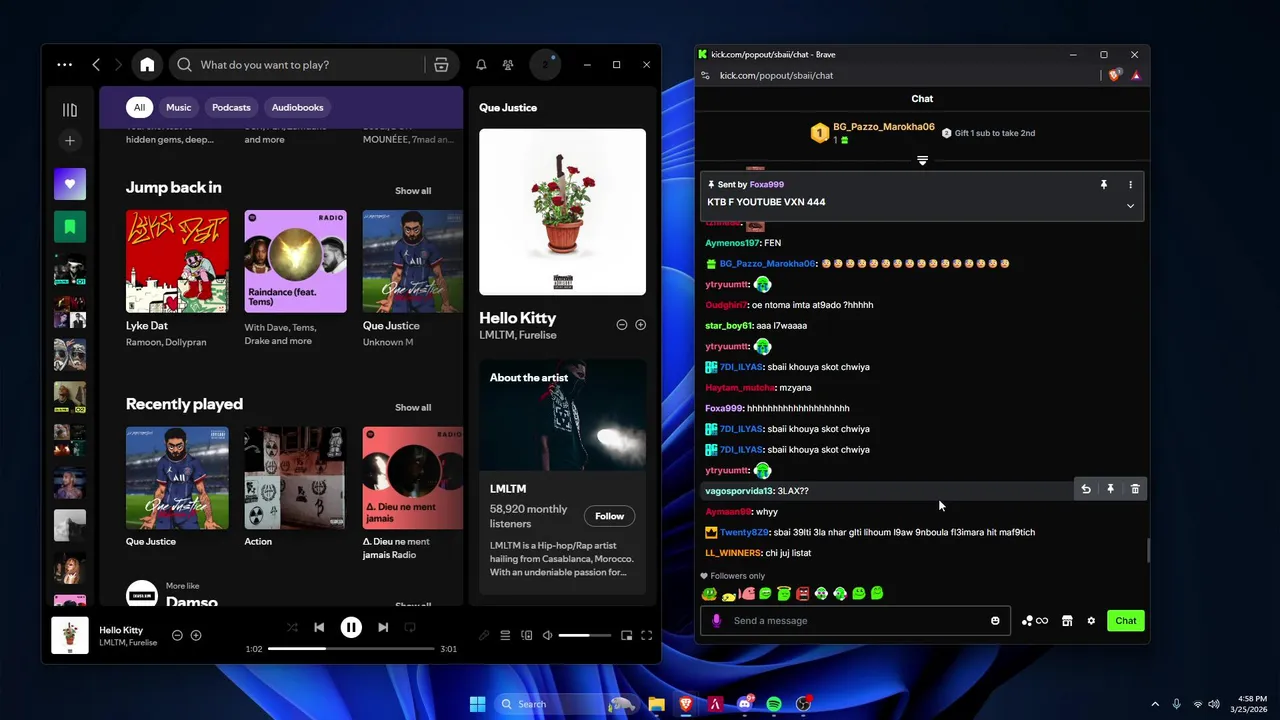Show all in Jump back in
The width and height of the screenshot is (1280, 720).
pyautogui.click(x=413, y=191)
